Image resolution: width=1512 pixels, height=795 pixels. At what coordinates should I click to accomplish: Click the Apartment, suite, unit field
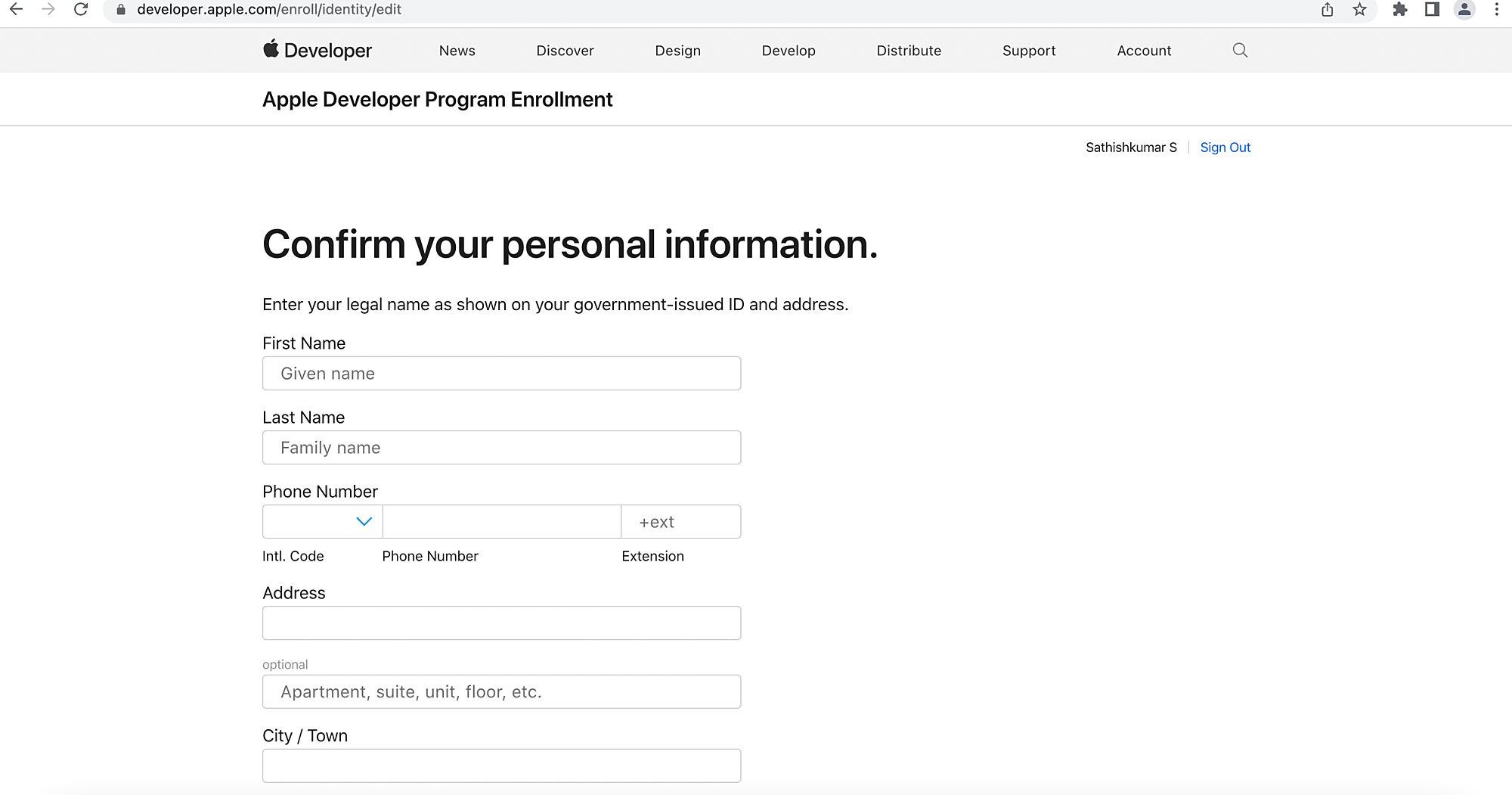pyautogui.click(x=501, y=692)
